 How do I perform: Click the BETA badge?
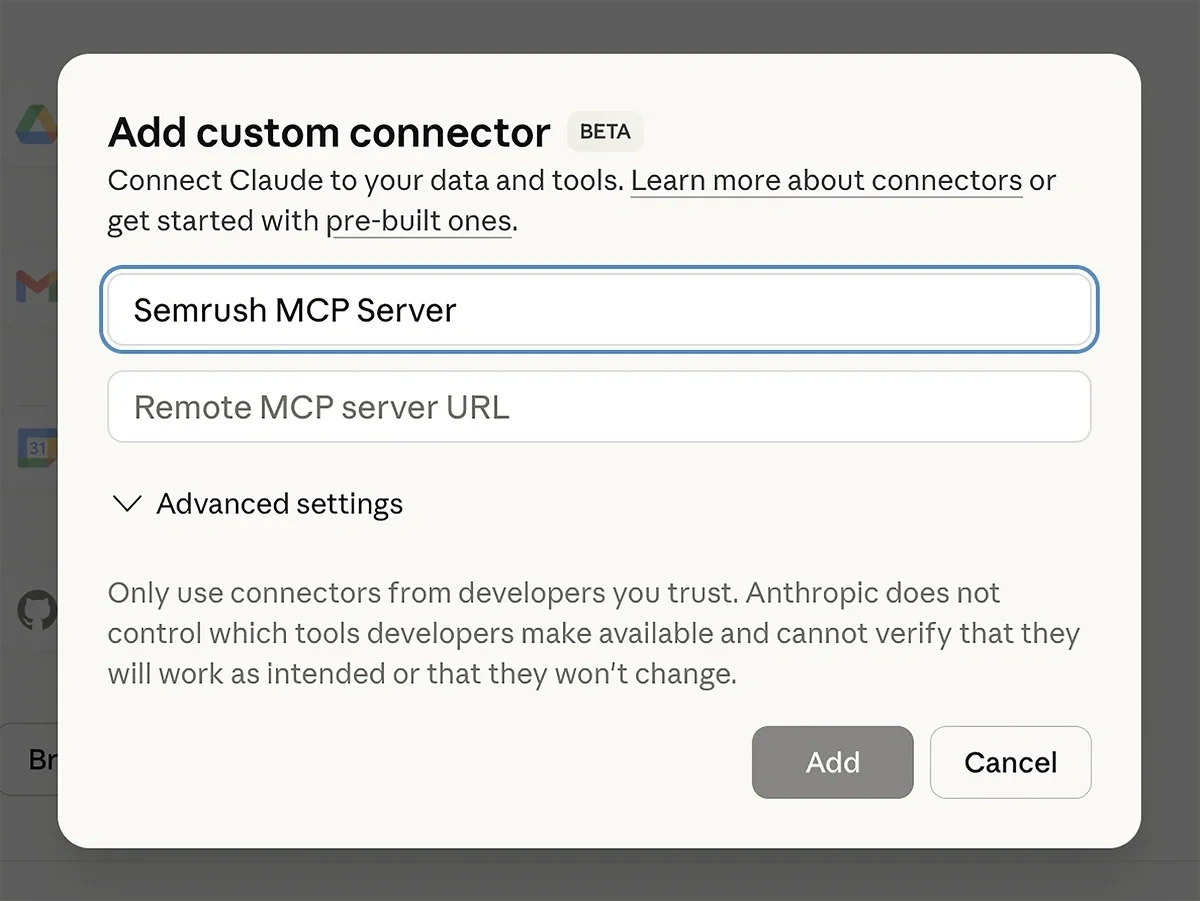604,131
